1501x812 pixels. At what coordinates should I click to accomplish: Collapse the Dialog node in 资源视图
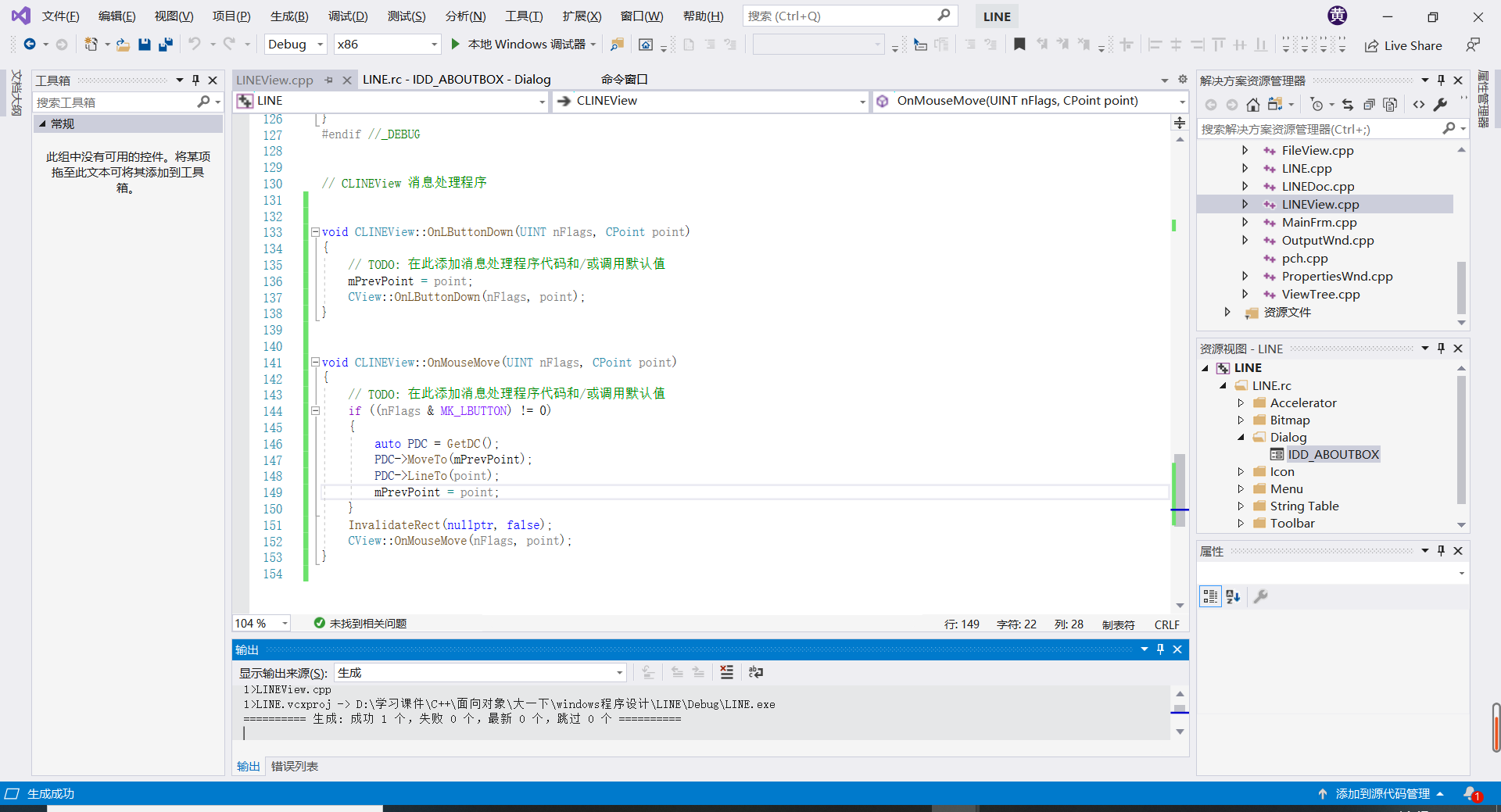coord(1240,437)
